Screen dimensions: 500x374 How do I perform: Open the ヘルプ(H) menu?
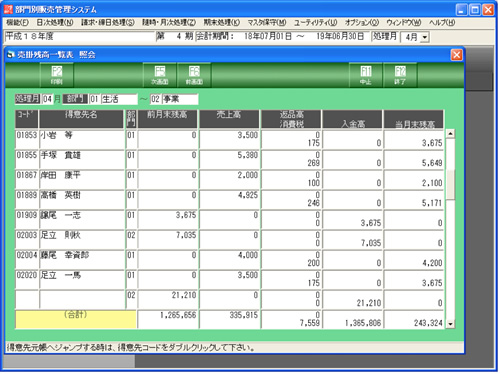442,23
